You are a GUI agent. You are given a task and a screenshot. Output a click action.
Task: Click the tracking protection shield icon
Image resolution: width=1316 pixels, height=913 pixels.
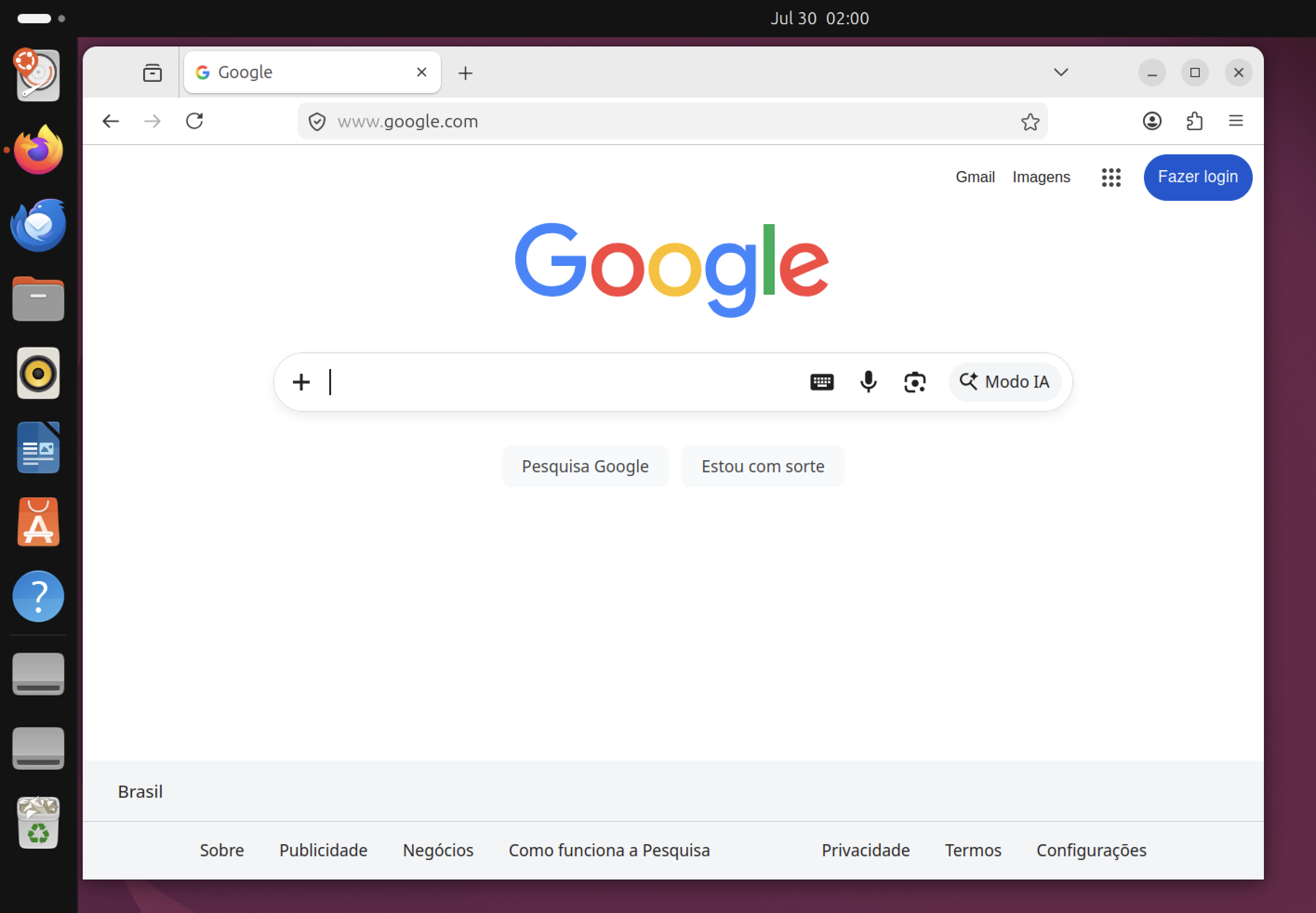[x=317, y=121]
